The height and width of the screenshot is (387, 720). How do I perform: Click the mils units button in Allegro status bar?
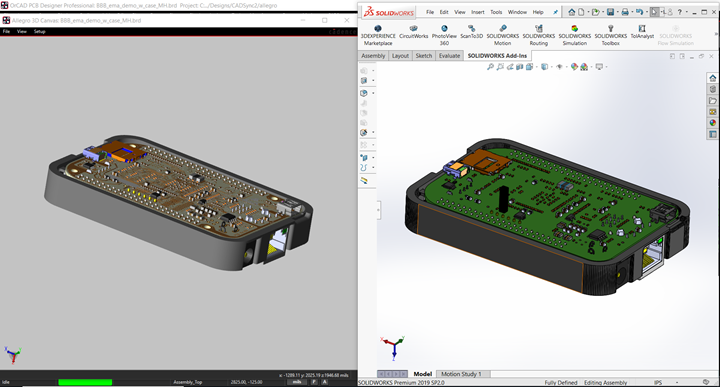coord(297,382)
